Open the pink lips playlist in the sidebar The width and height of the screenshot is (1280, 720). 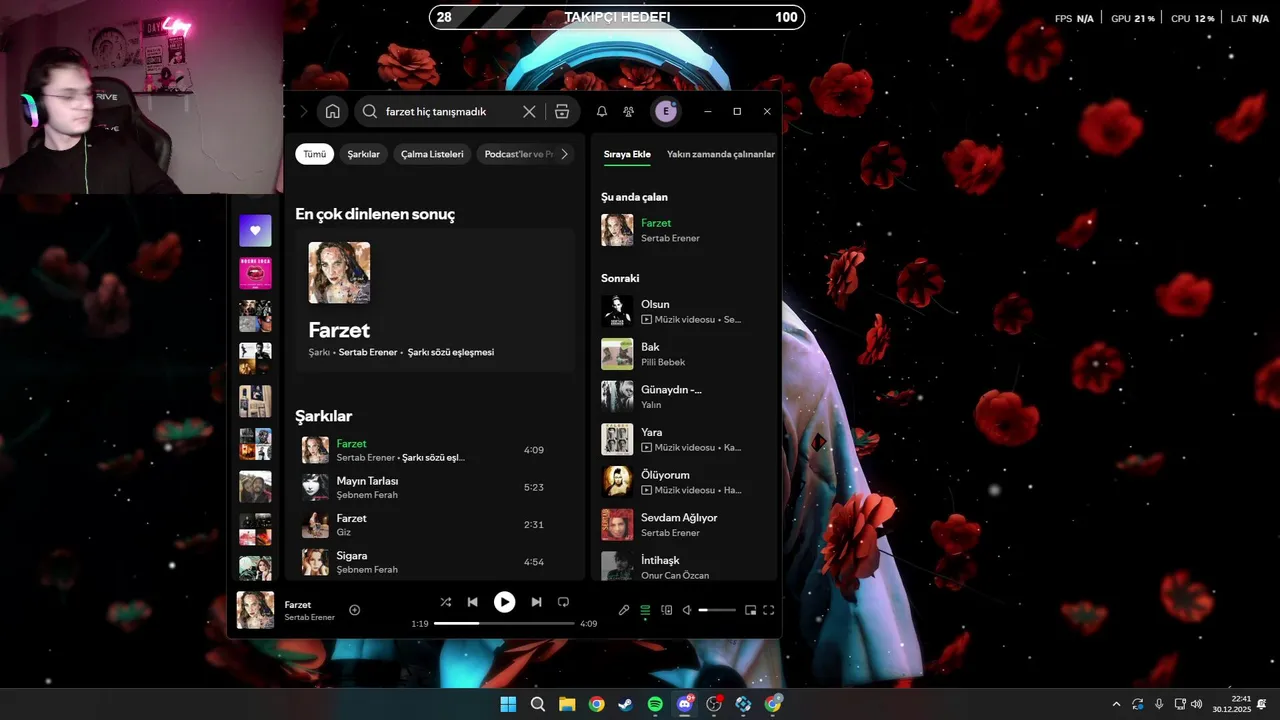(255, 273)
